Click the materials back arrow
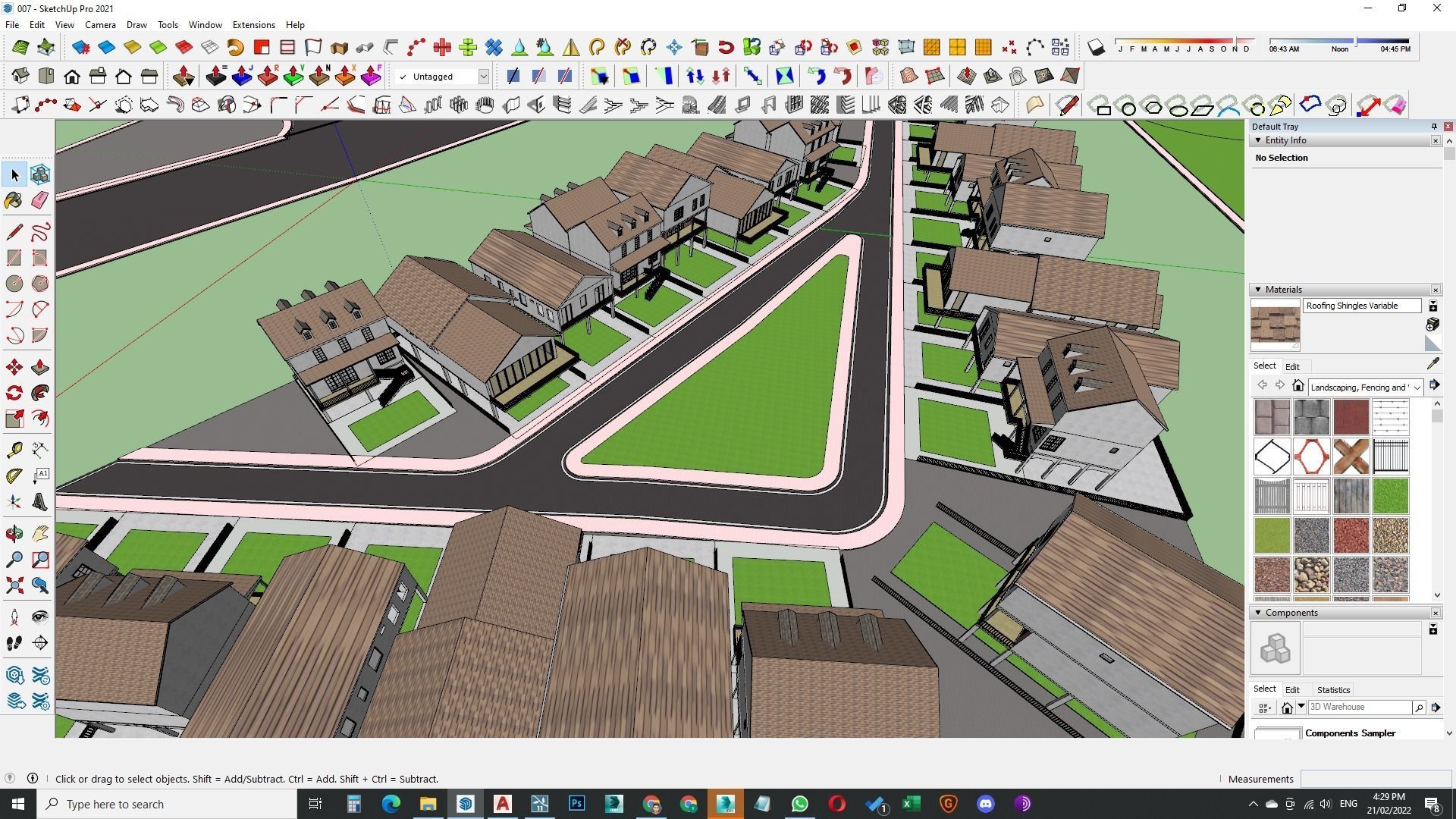The image size is (1456, 819). [x=1262, y=385]
